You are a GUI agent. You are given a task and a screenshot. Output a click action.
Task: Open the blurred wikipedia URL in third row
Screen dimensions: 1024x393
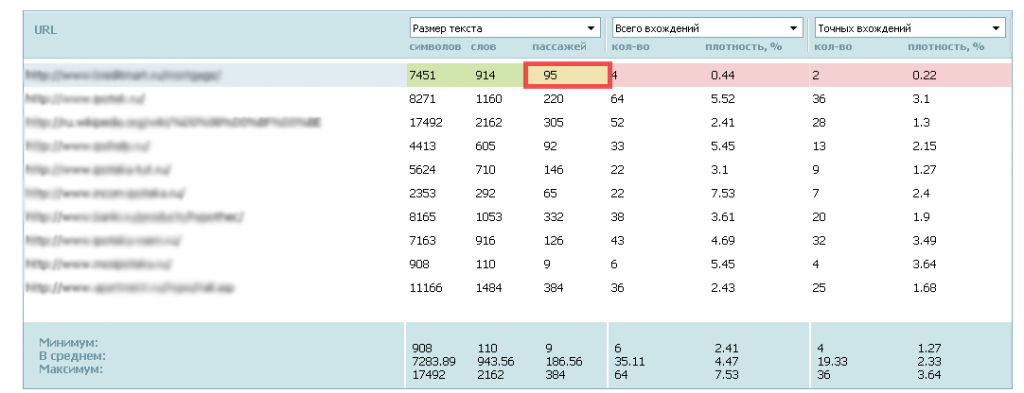[x=174, y=122]
